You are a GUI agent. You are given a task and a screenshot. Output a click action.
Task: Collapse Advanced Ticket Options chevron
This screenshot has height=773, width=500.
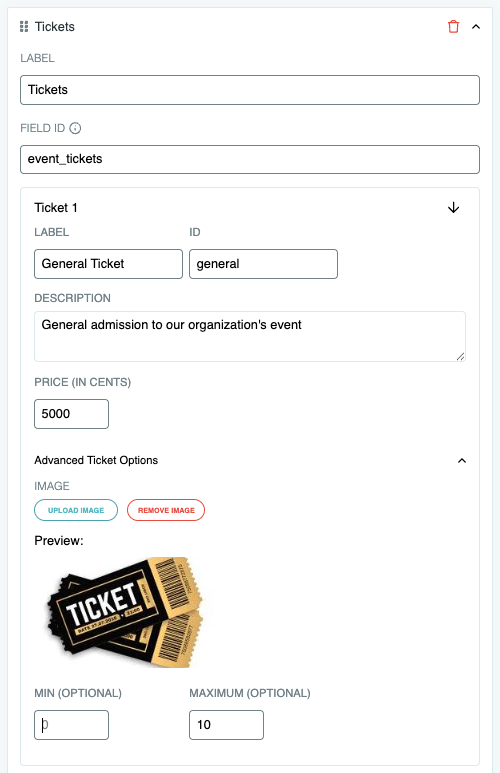pyautogui.click(x=462, y=460)
